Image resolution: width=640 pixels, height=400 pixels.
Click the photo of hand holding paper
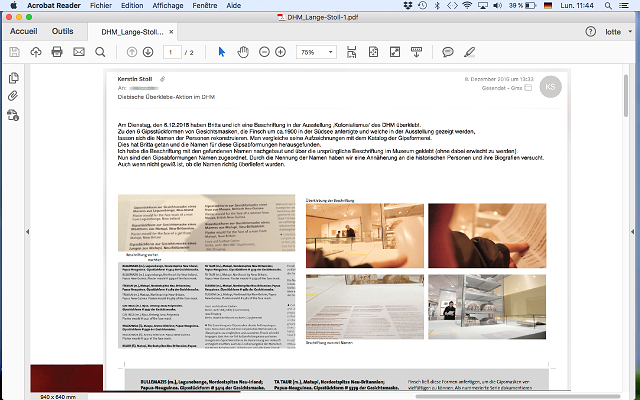(487, 236)
